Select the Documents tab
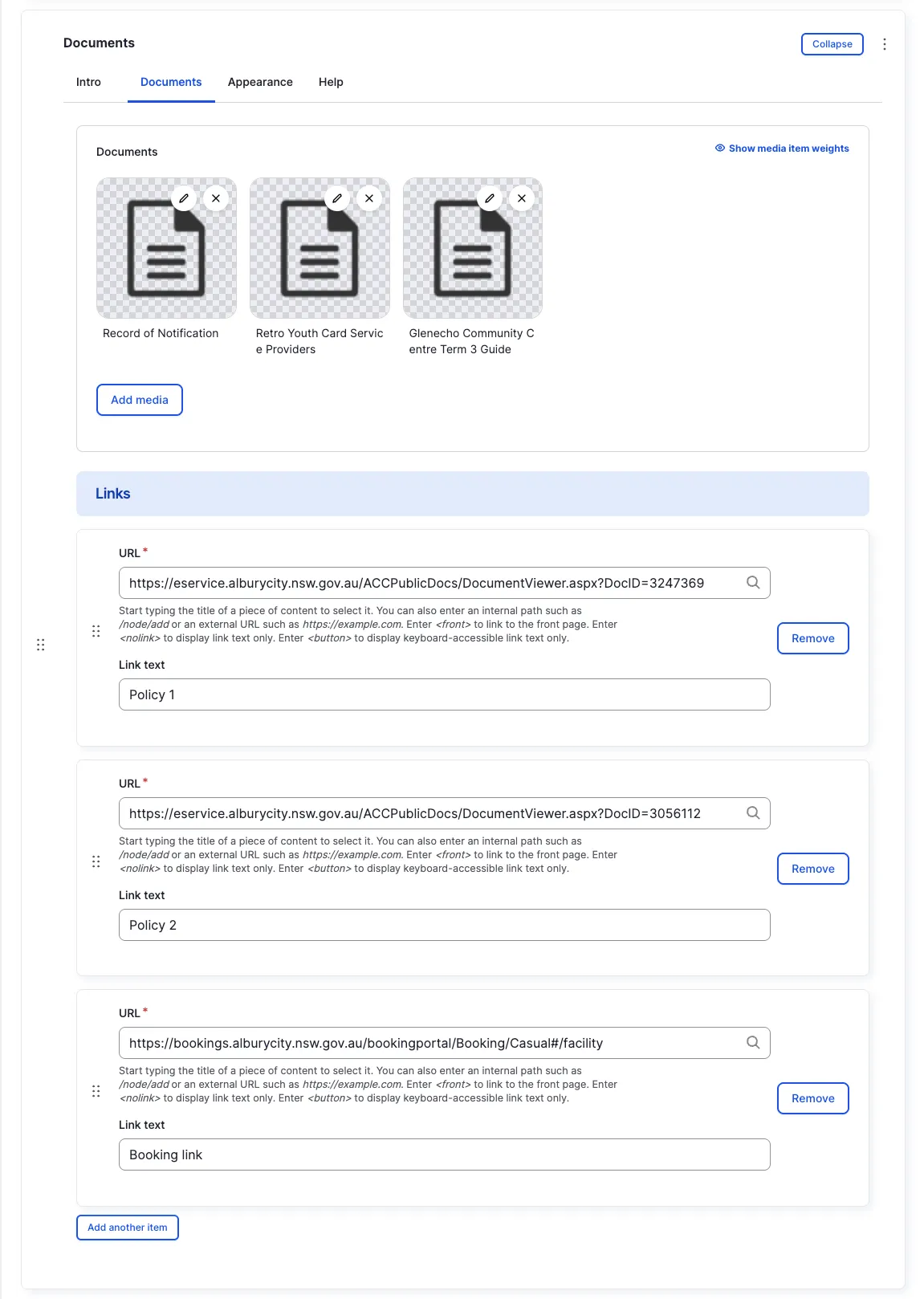 [x=171, y=82]
